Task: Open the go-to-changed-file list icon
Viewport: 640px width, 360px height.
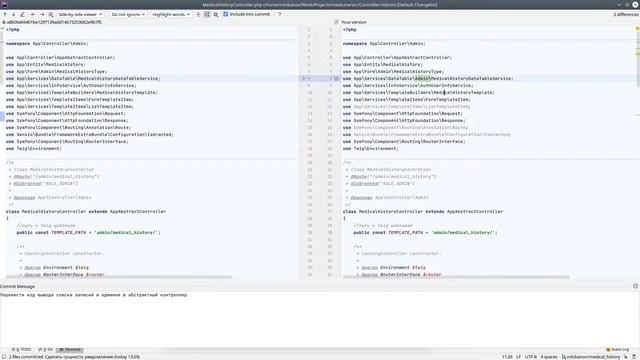Action: (x=51, y=14)
